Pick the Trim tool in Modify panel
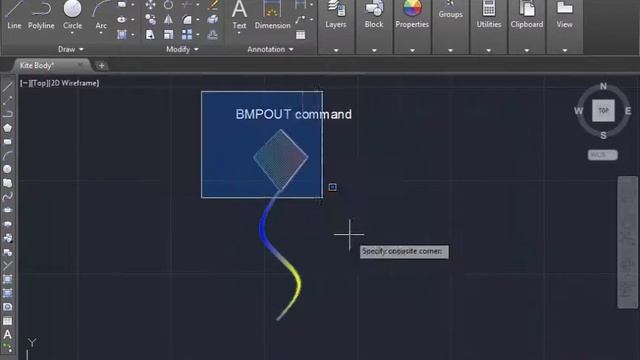This screenshot has width=640, height=360. [187, 5]
